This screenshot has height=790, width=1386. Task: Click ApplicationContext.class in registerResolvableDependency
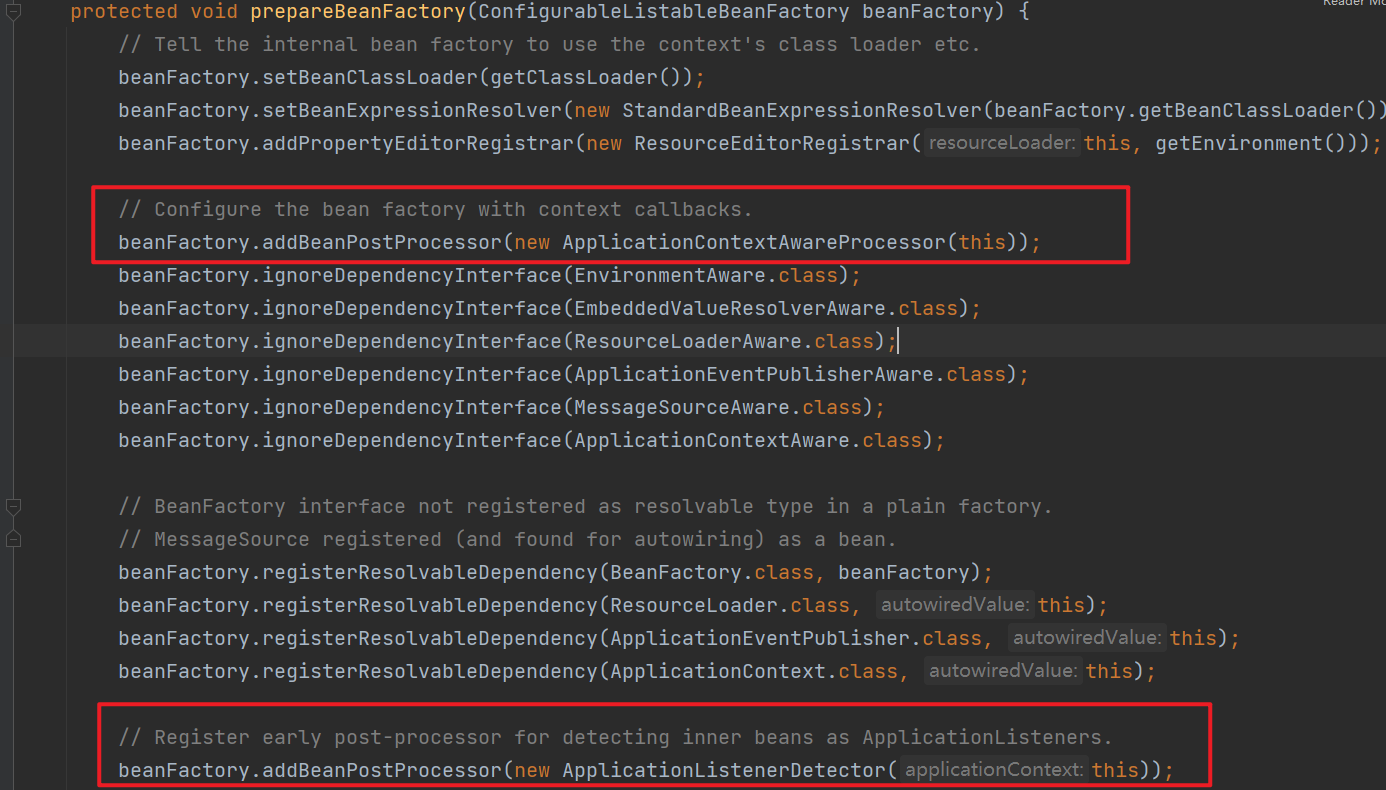coord(754,671)
